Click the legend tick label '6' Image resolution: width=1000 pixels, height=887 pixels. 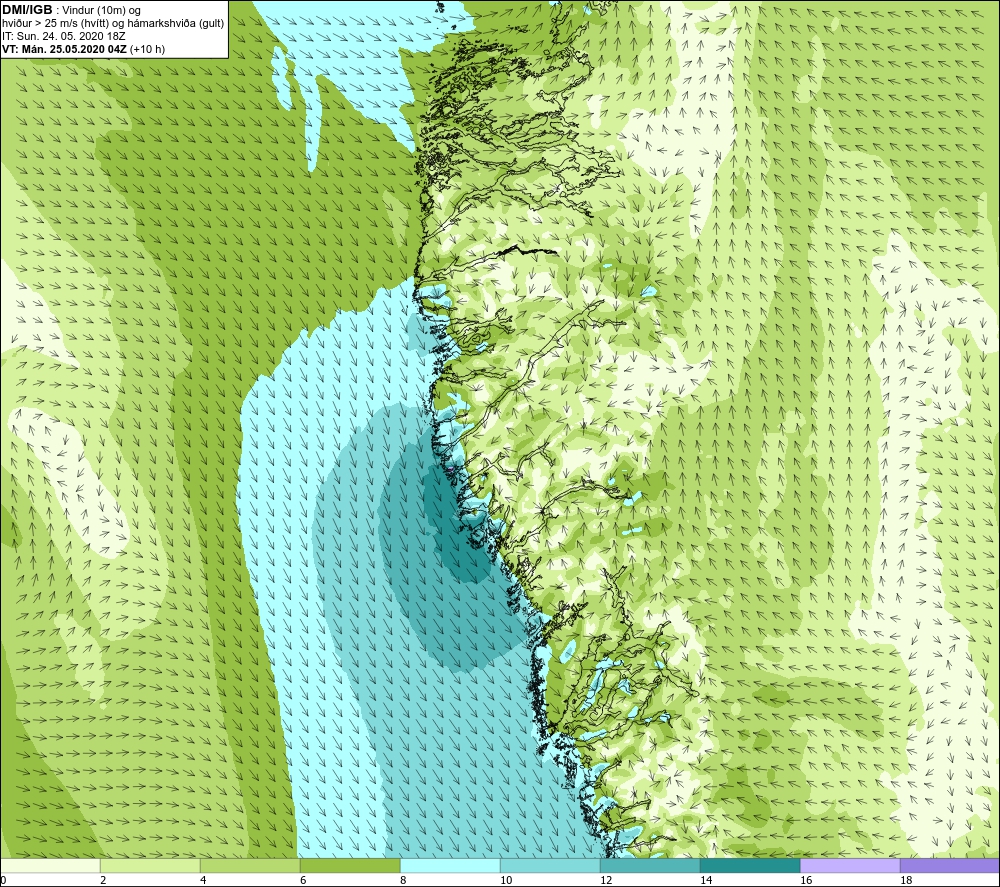click(303, 880)
